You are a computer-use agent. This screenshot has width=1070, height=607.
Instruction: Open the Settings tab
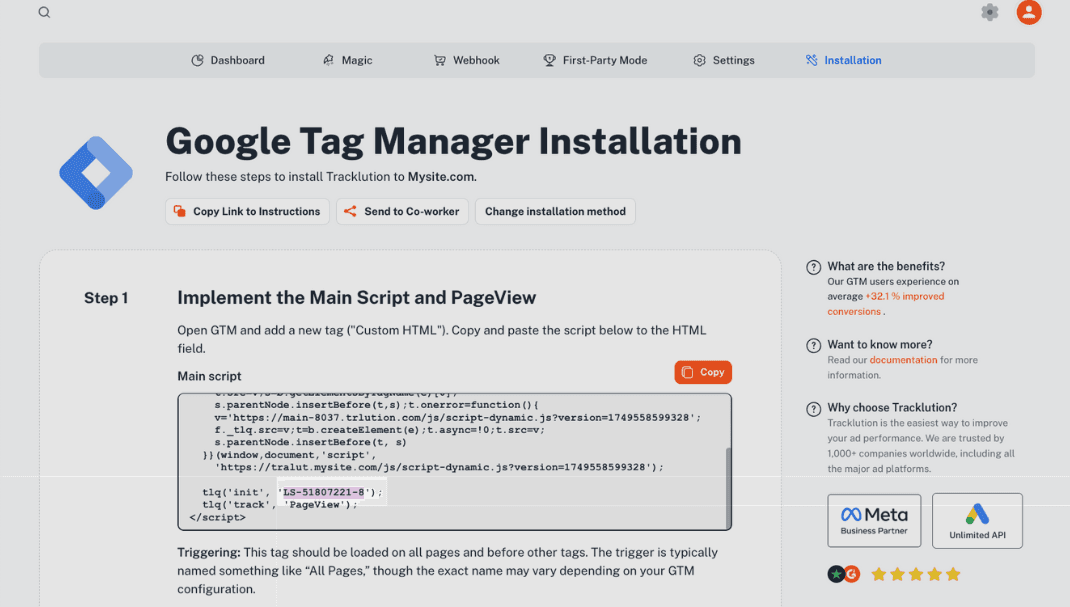coord(724,60)
